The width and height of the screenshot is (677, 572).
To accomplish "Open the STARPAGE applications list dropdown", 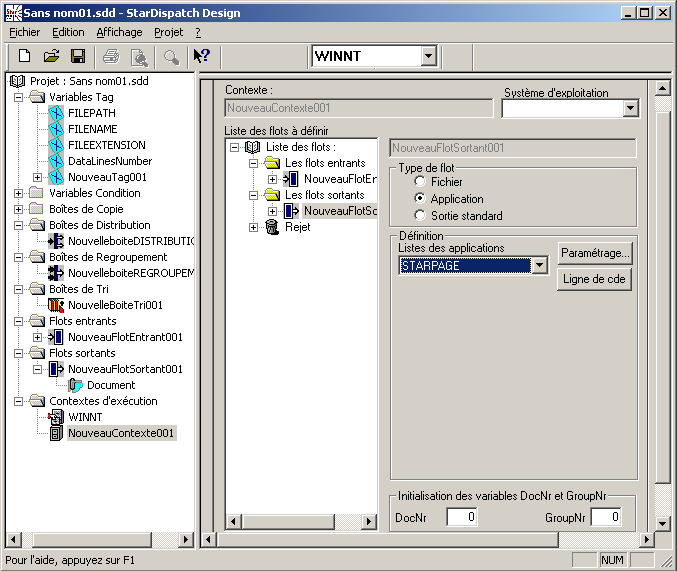I will pos(540,266).
